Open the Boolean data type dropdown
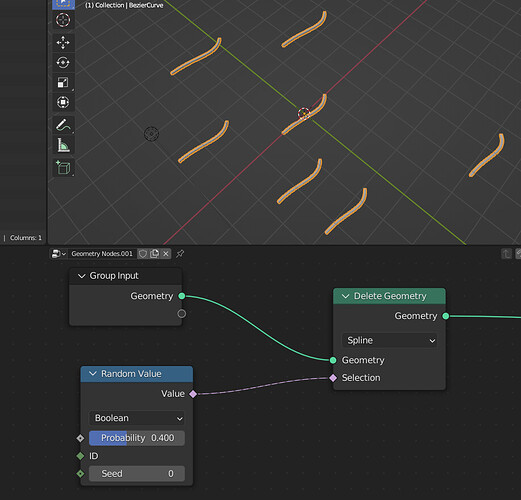This screenshot has height=500, width=521. point(137,418)
